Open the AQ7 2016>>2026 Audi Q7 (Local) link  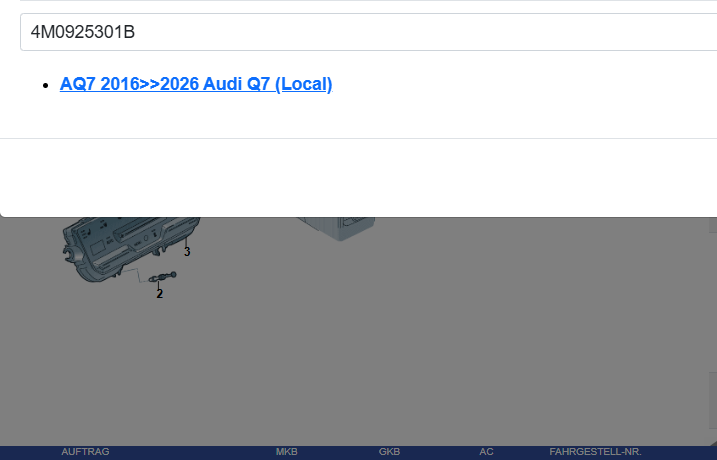pos(196,84)
